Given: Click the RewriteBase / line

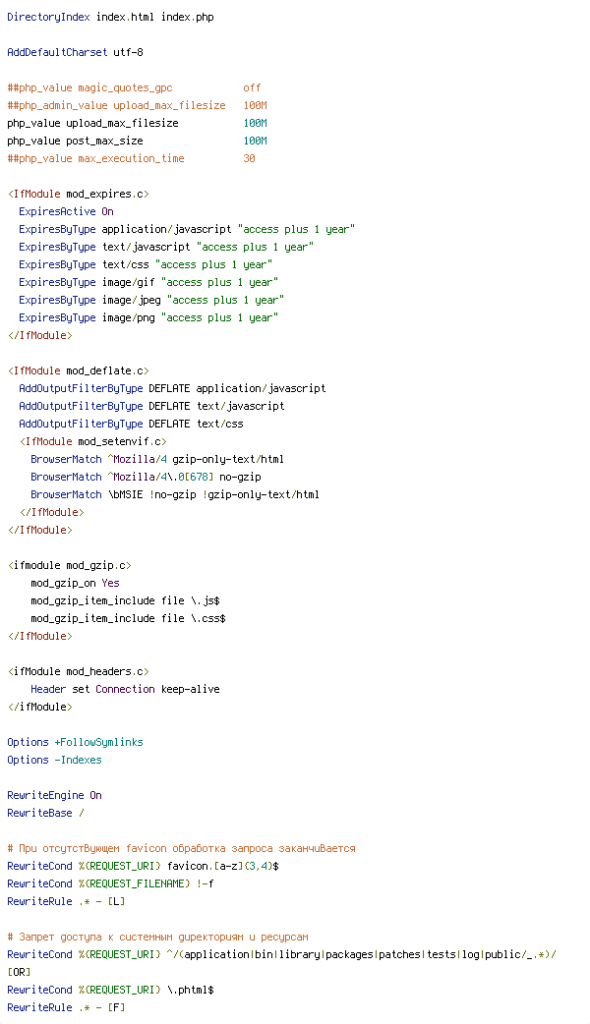Looking at the screenshot, I should pyautogui.click(x=46, y=813).
